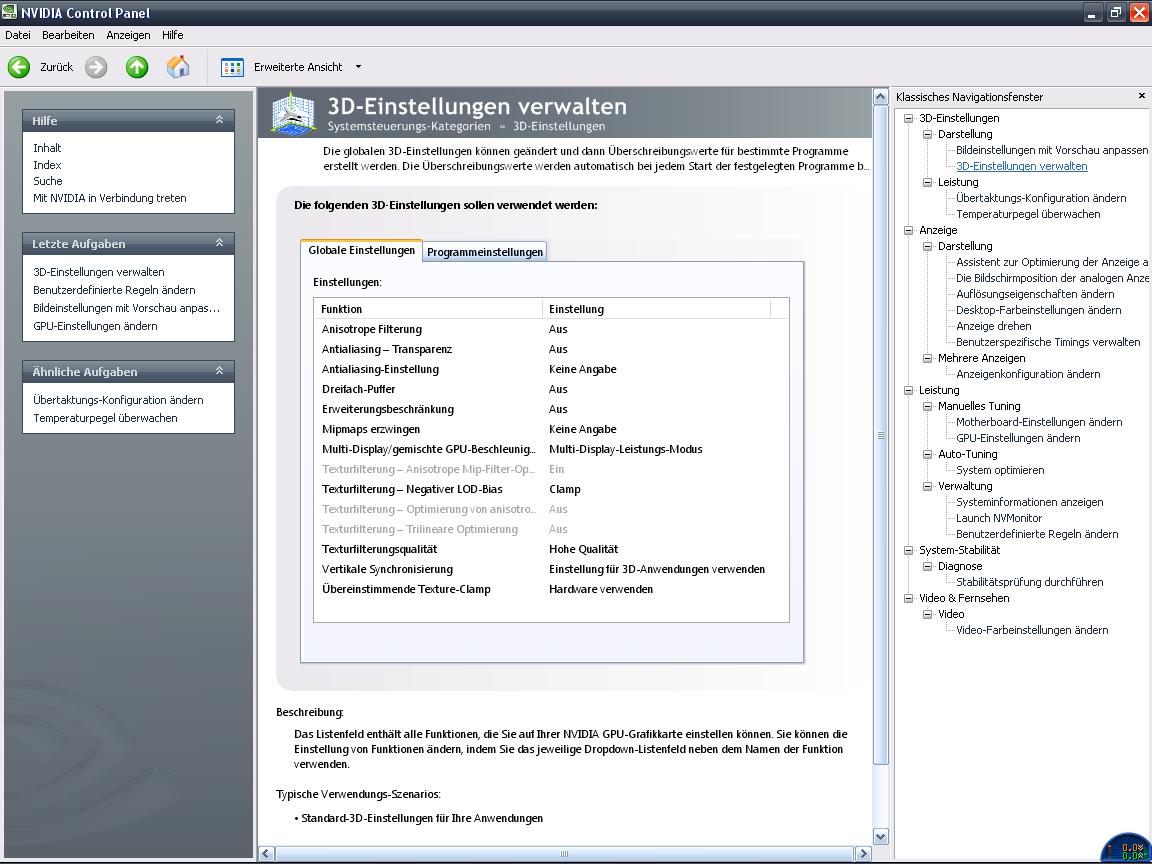This screenshot has width=1152, height=864.
Task: Click the green up arrow icon
Action: click(x=137, y=67)
